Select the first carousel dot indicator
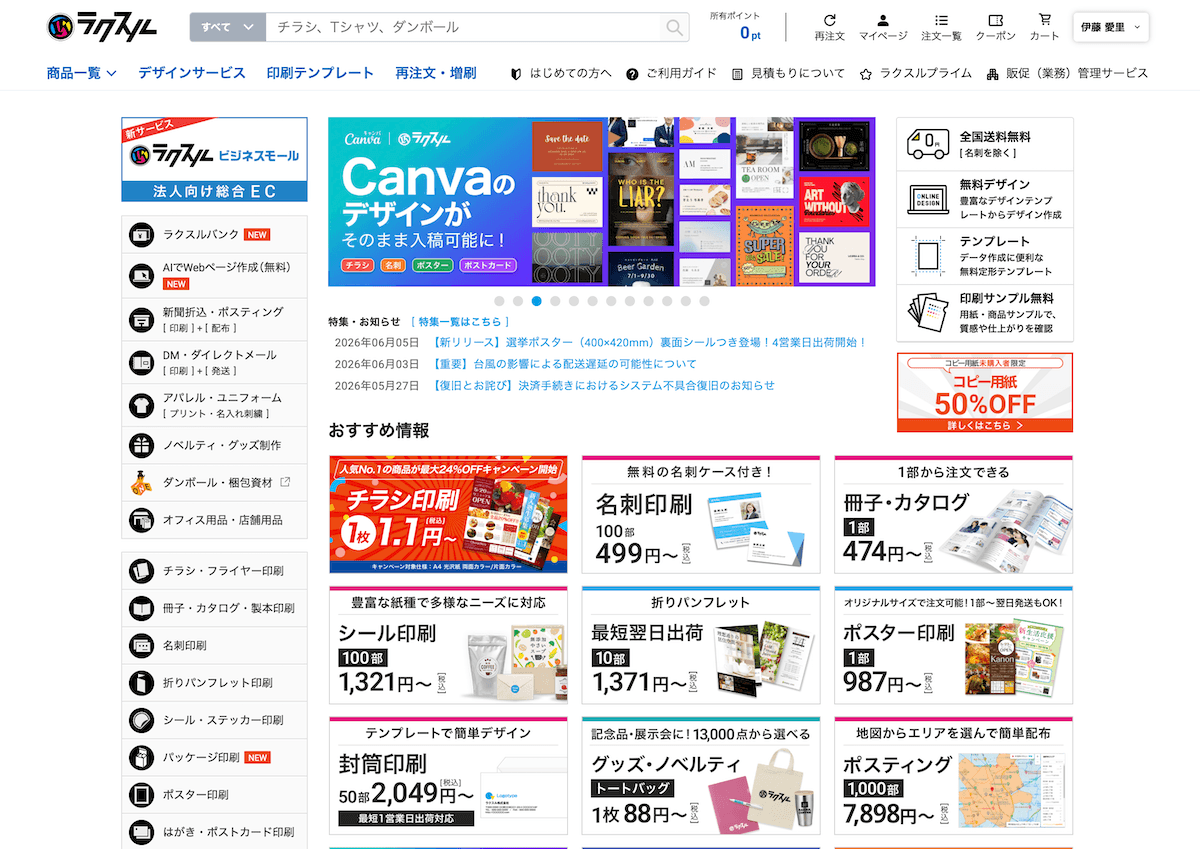This screenshot has width=1200, height=849. coord(499,300)
